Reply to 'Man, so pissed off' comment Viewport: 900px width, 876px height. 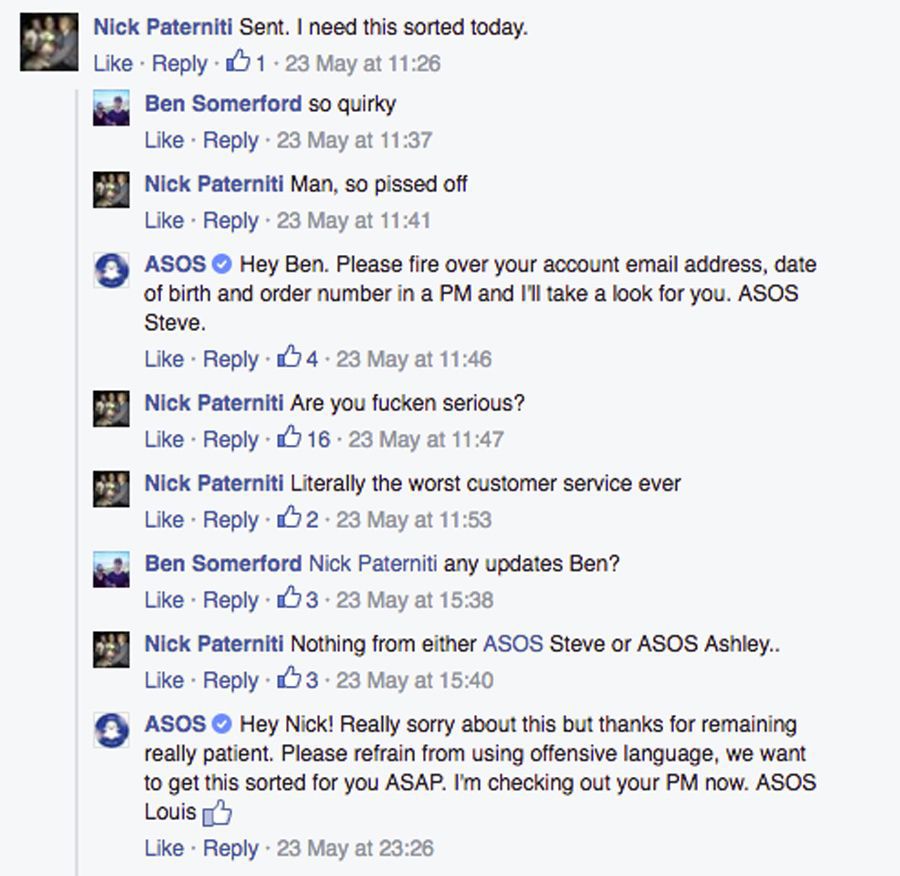[x=231, y=221]
